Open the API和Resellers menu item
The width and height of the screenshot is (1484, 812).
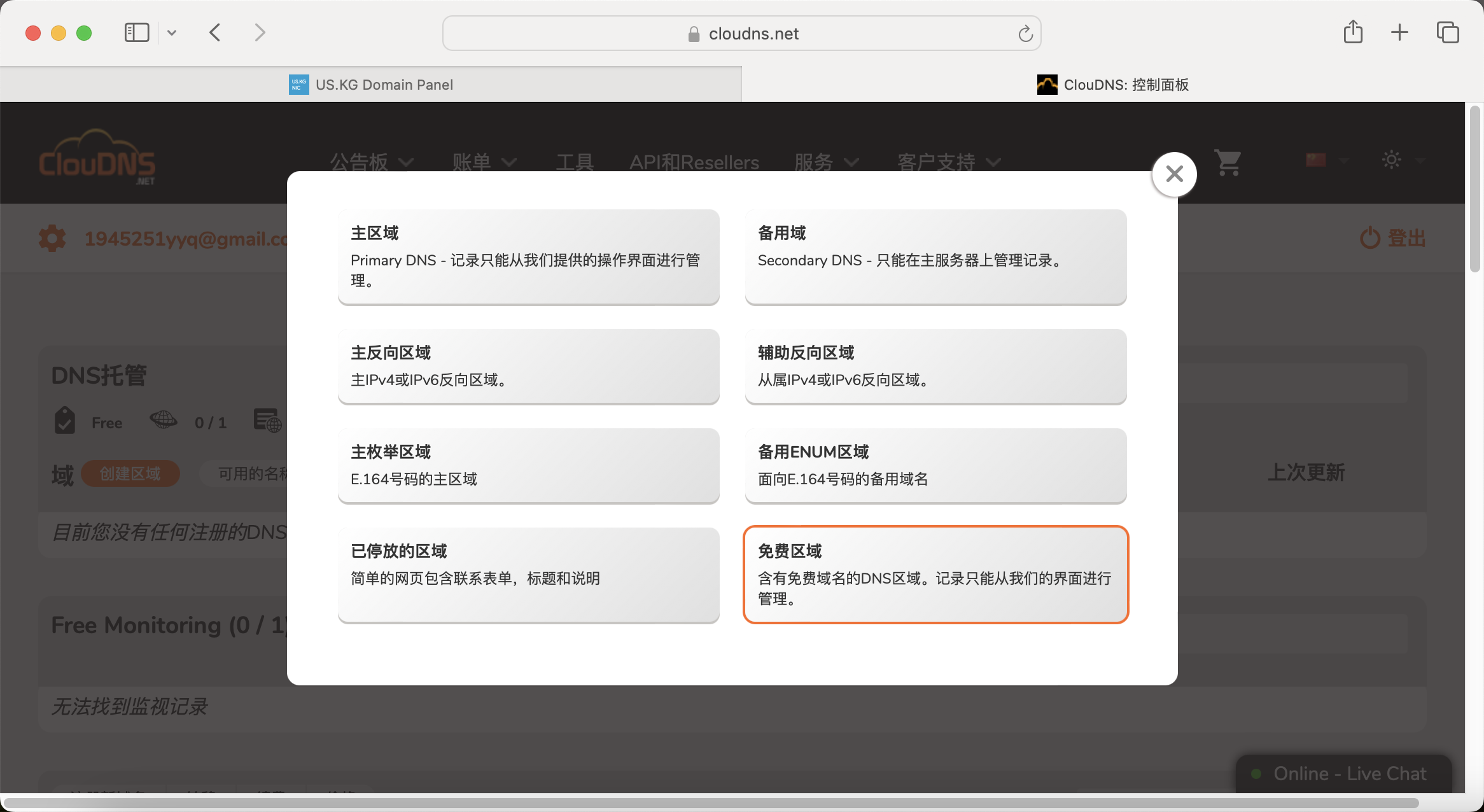[x=694, y=162]
